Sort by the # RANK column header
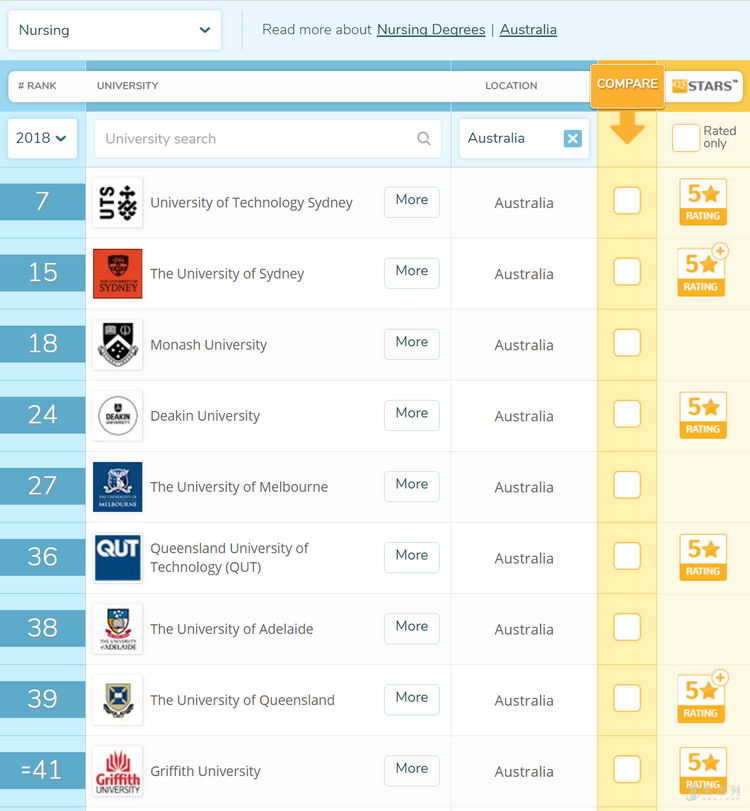The image size is (750, 811). coord(37,86)
